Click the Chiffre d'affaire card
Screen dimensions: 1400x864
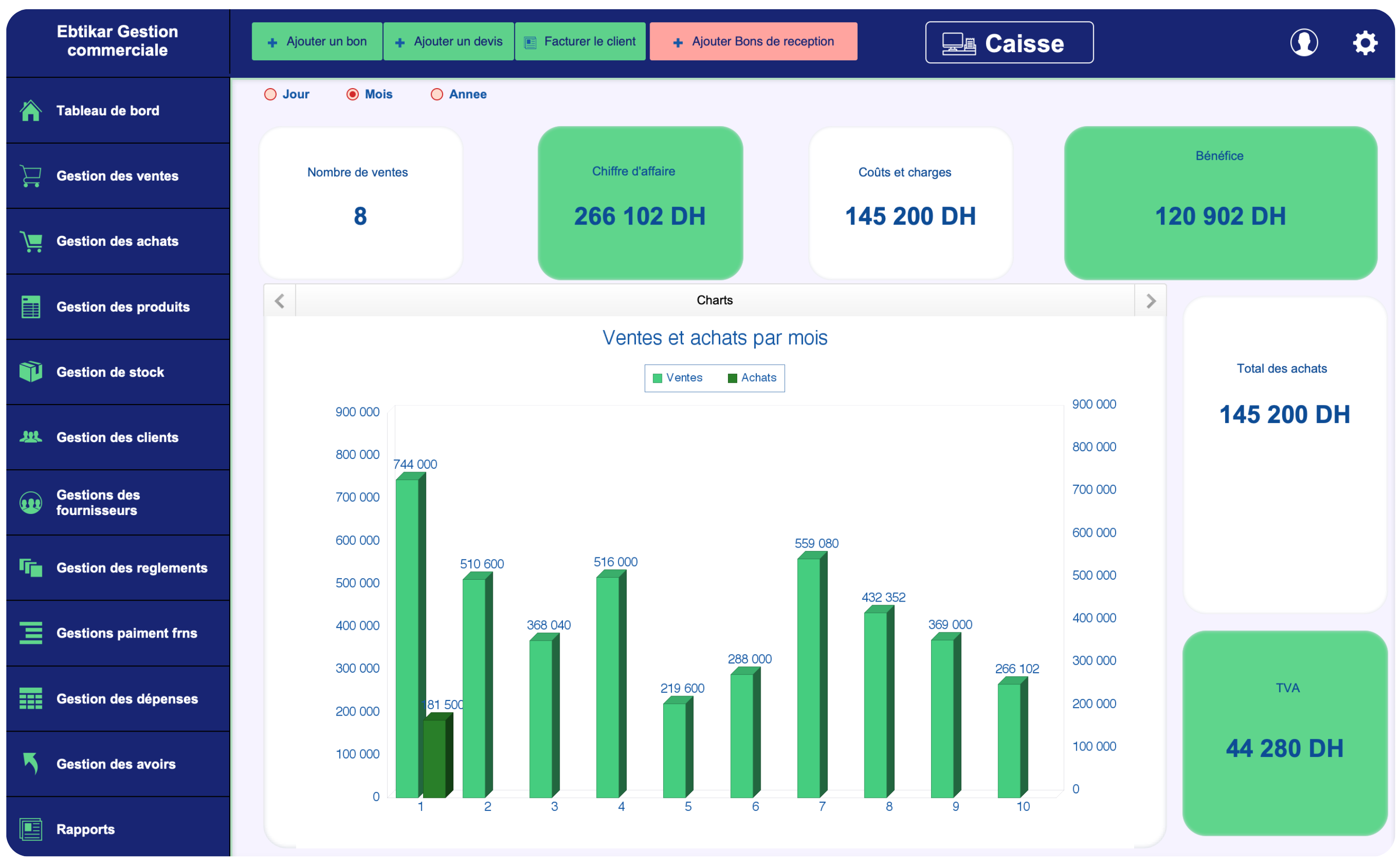point(640,203)
